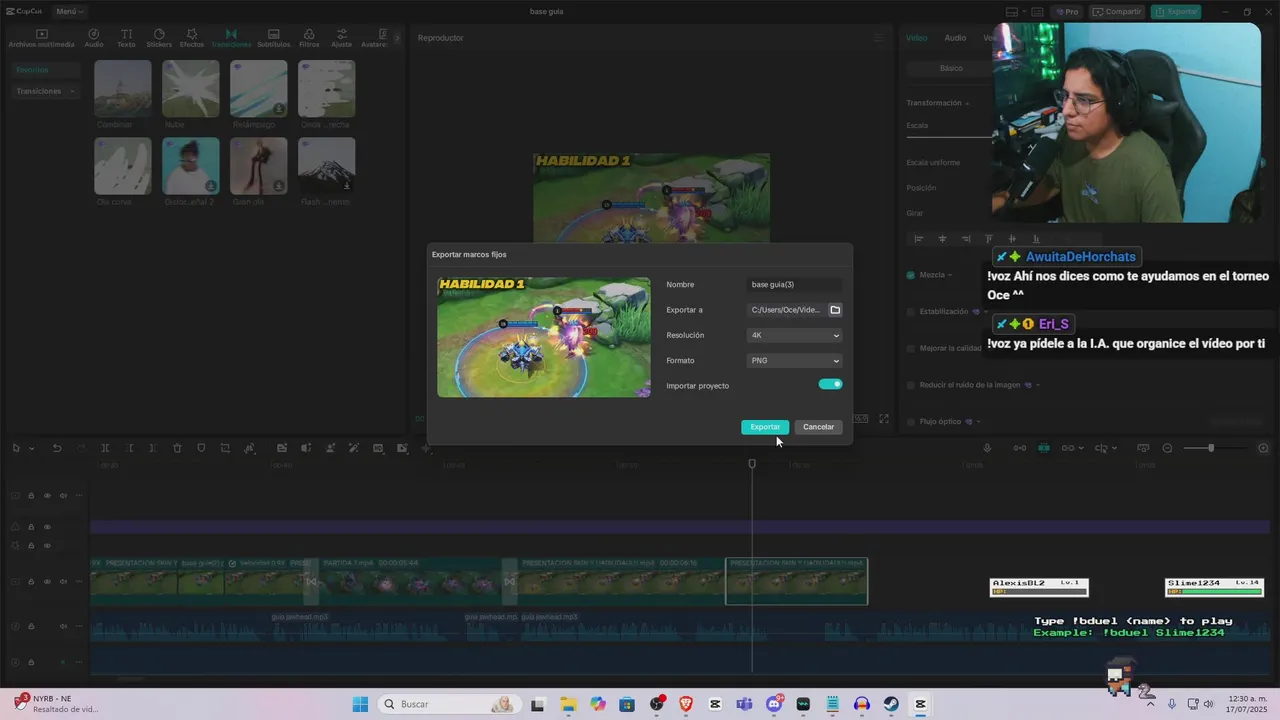Show more tabs with right arrow
This screenshot has width=1280, height=720.
pyautogui.click(x=396, y=38)
